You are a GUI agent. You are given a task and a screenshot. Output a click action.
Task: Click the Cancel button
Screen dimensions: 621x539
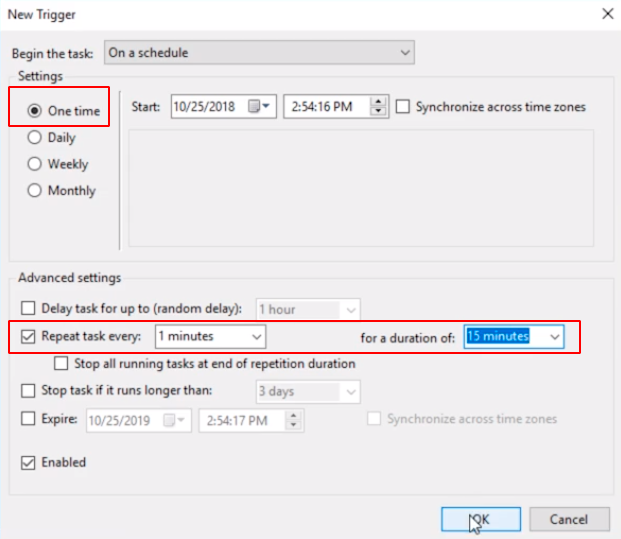(569, 519)
